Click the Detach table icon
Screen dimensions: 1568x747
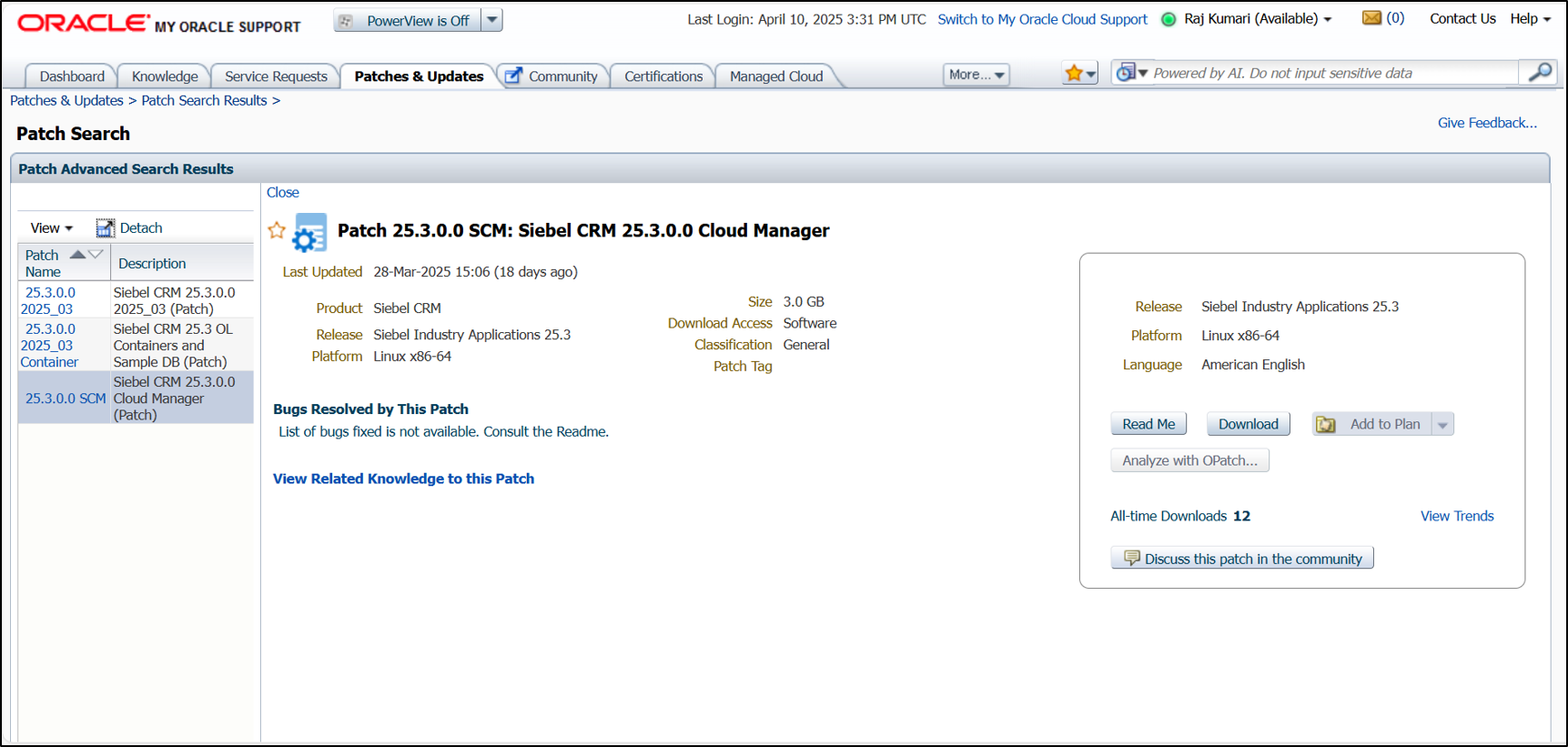point(106,228)
